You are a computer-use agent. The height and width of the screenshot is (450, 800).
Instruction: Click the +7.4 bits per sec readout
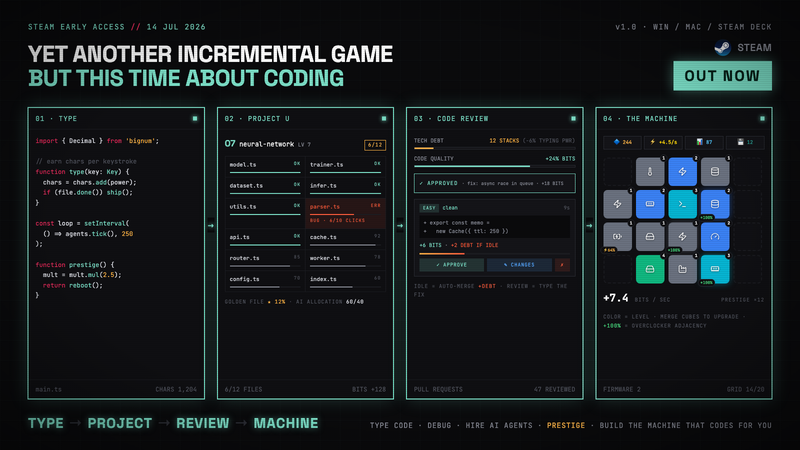click(x=636, y=299)
